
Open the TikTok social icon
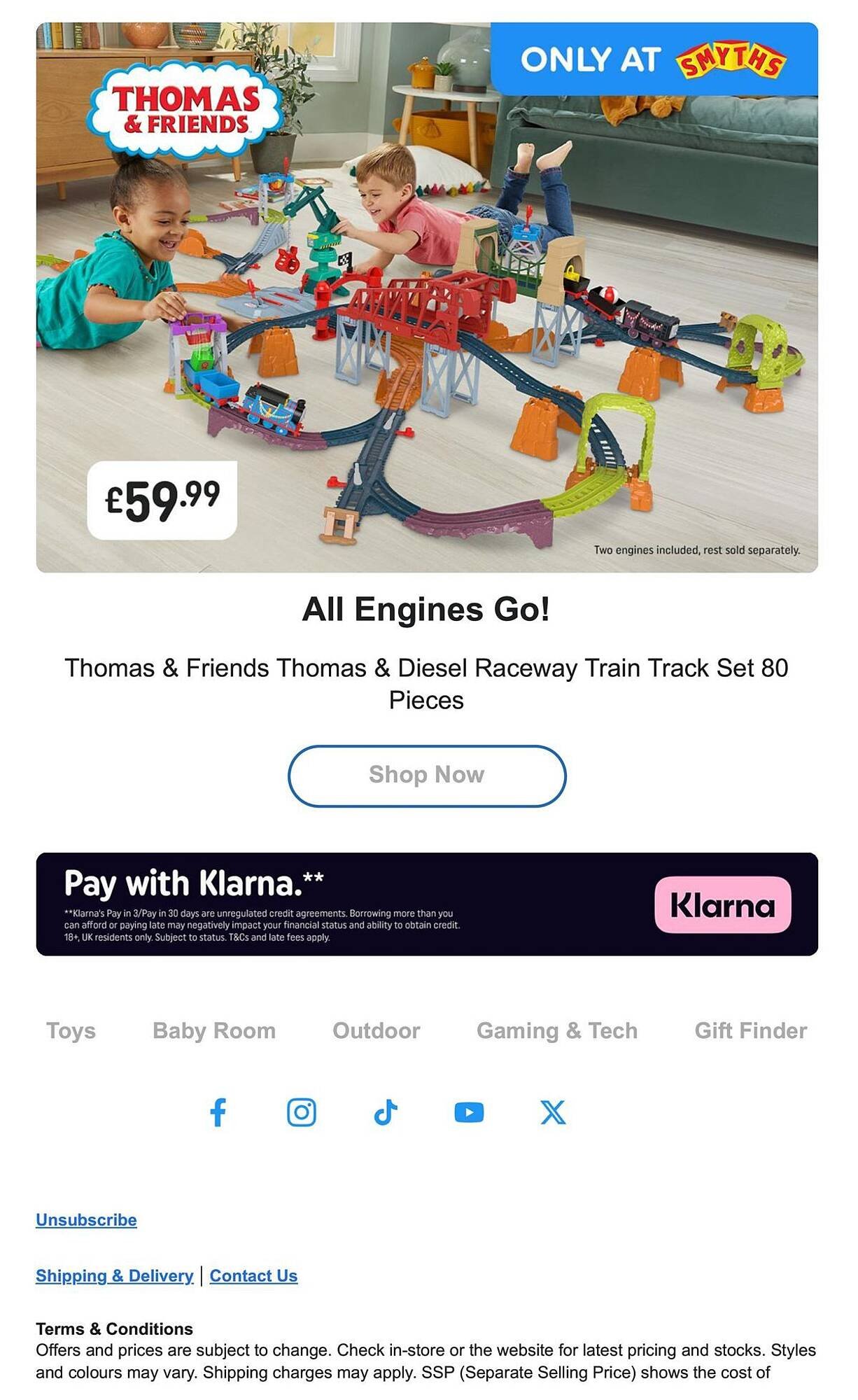point(386,1112)
